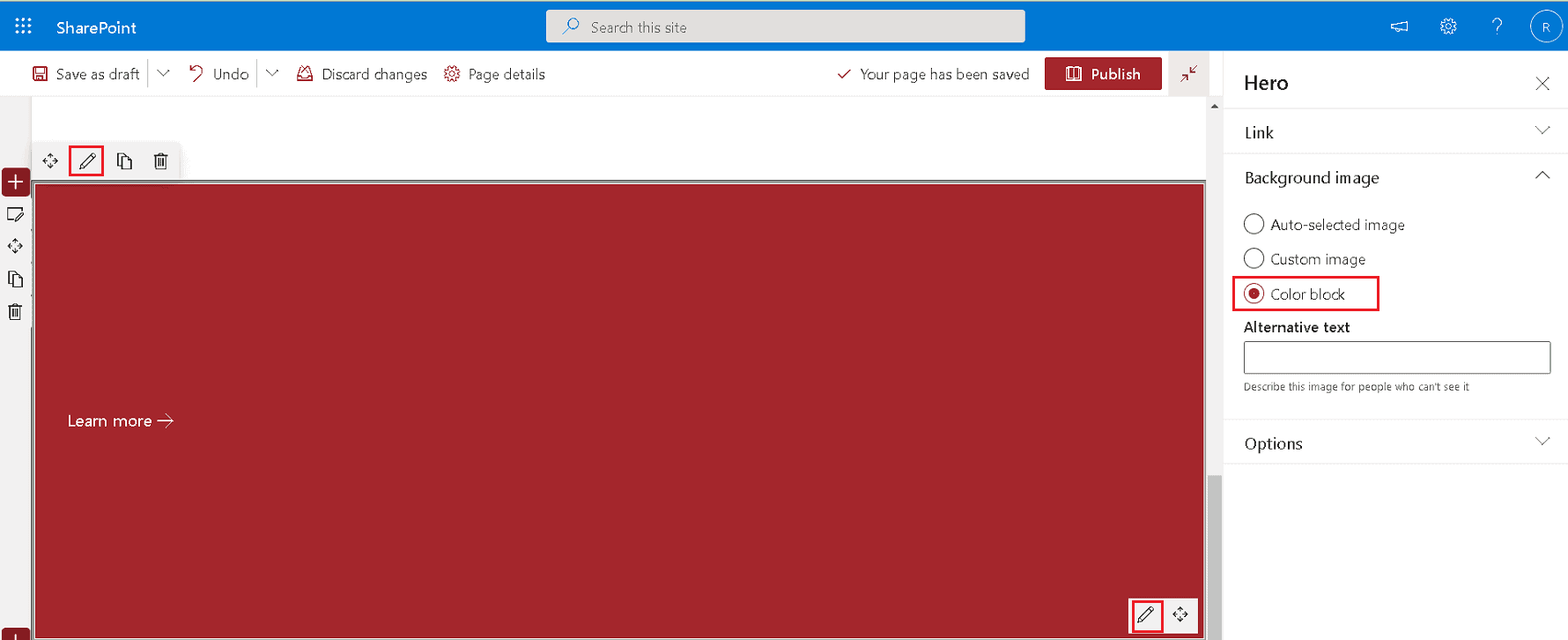Click the vertical scrollbar thumb

[x=1215, y=557]
